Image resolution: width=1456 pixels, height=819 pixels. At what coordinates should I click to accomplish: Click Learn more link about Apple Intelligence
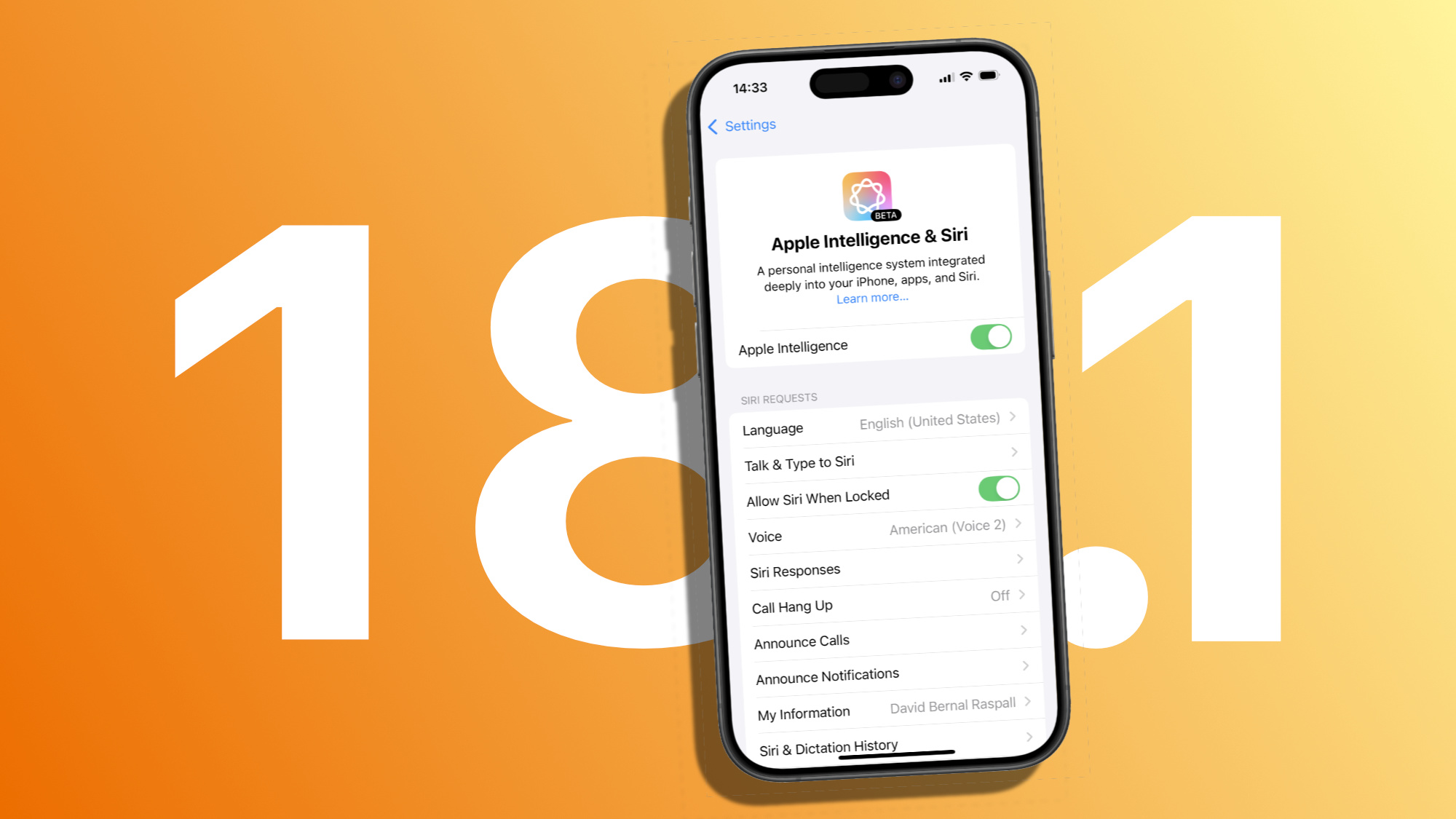point(868,297)
